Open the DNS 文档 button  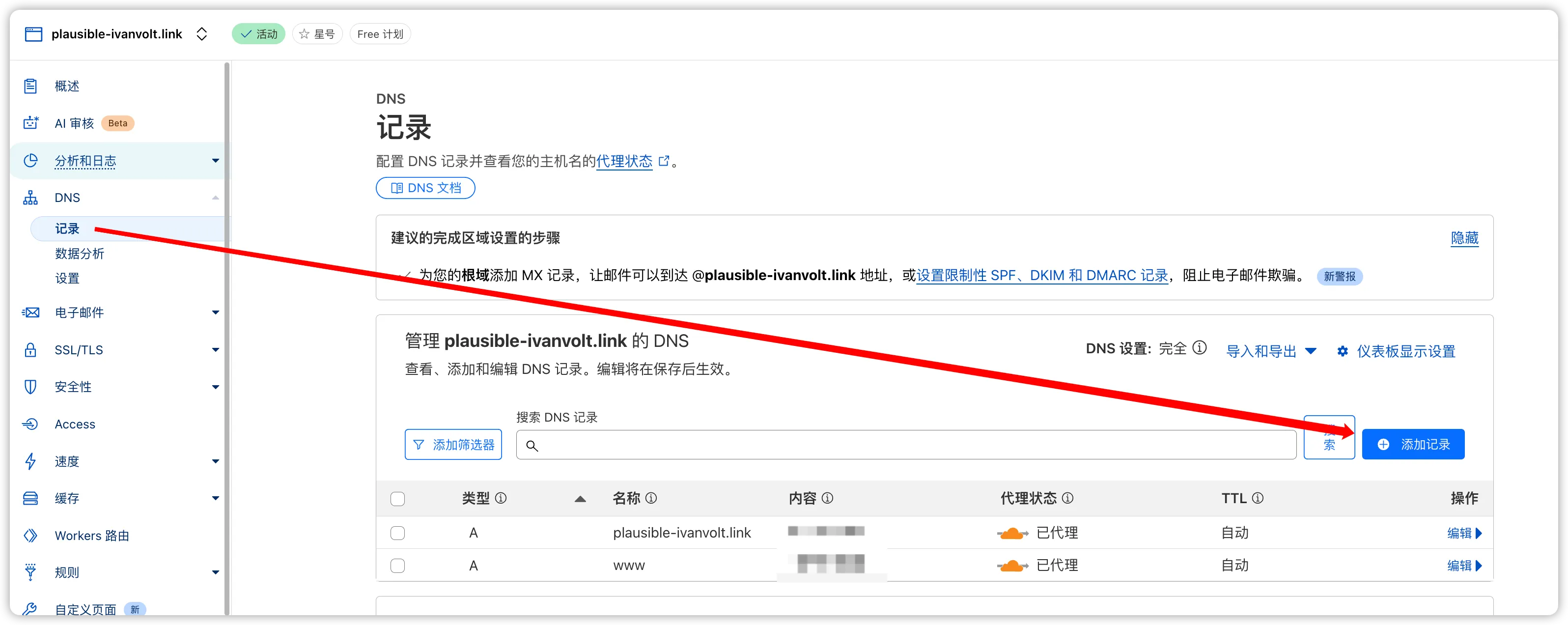coord(425,188)
